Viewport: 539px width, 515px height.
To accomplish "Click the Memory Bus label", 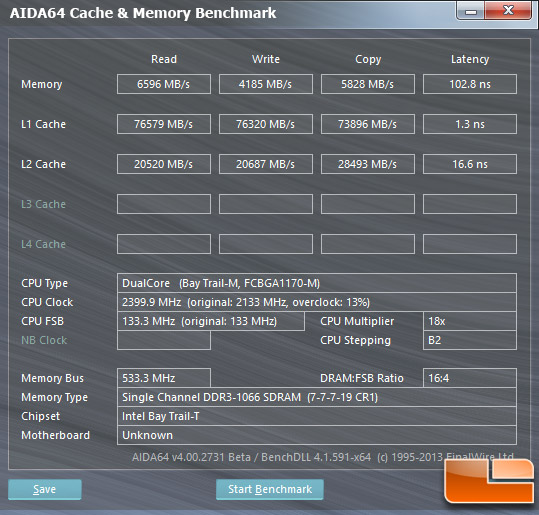I will tap(52, 378).
